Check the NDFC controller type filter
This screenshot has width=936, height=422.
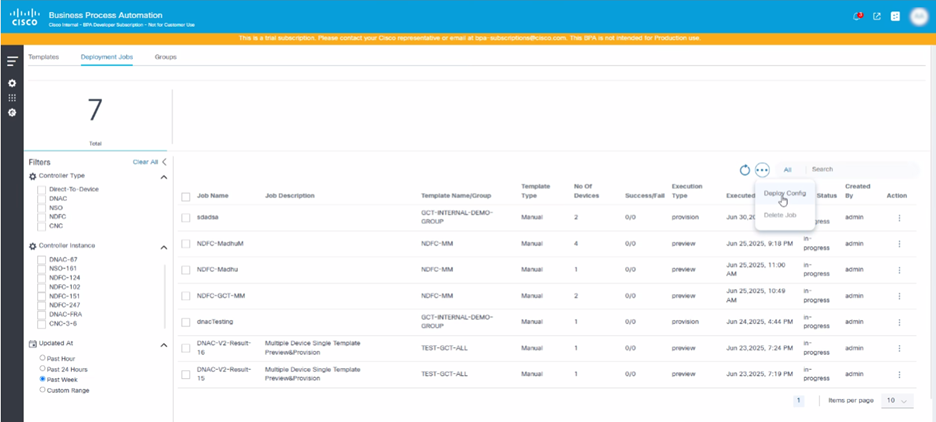[42, 217]
